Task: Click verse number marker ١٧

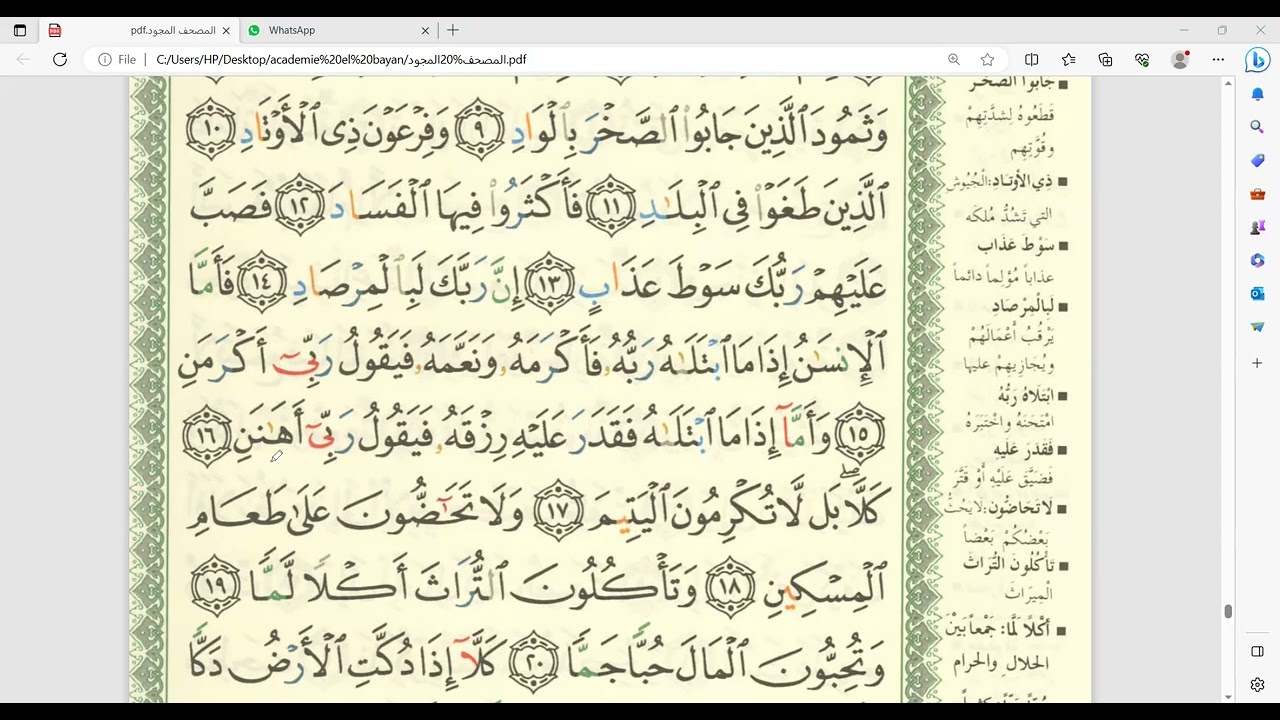Action: pyautogui.click(x=560, y=512)
